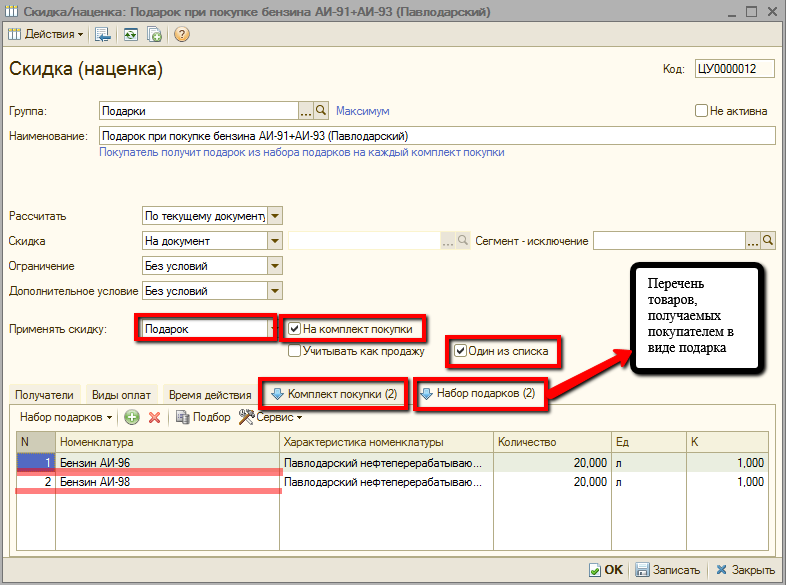Click the help question mark icon
The image size is (786, 585).
coord(182,34)
